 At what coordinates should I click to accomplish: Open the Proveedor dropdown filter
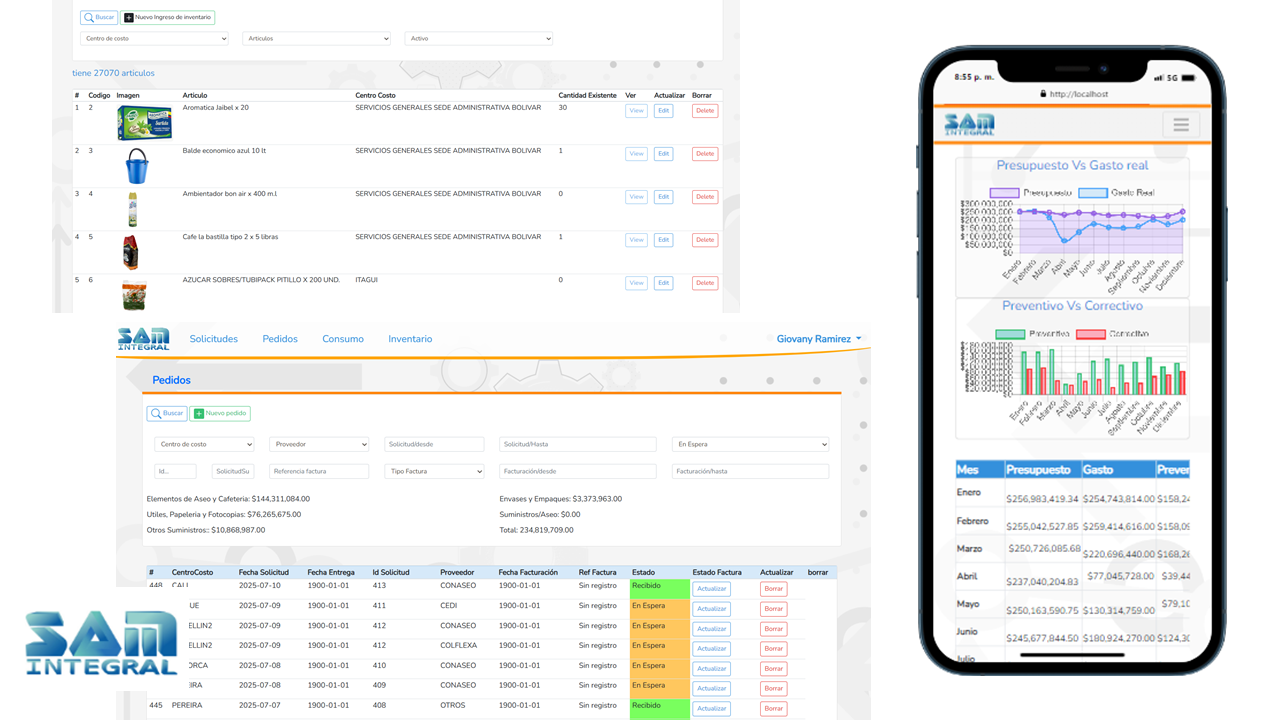click(x=319, y=444)
